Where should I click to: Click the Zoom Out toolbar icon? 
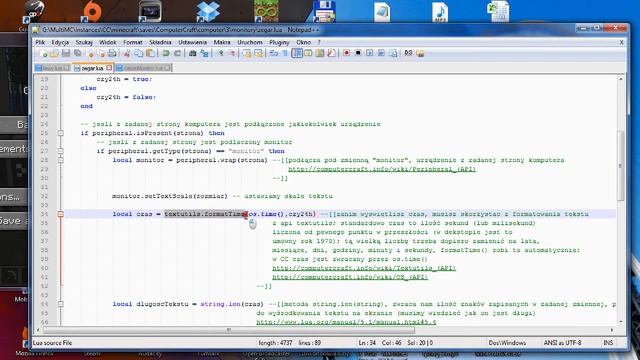point(232,53)
